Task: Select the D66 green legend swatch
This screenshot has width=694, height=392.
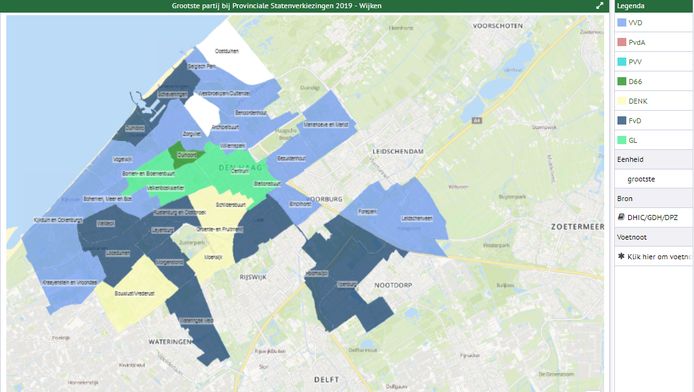Action: (622, 81)
